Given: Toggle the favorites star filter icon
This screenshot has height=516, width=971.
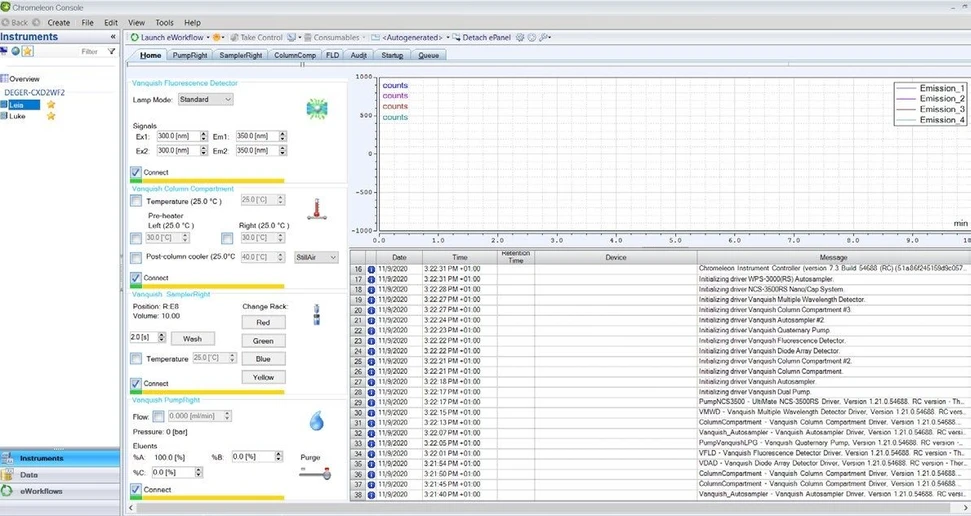Looking at the screenshot, I should [x=27, y=51].
